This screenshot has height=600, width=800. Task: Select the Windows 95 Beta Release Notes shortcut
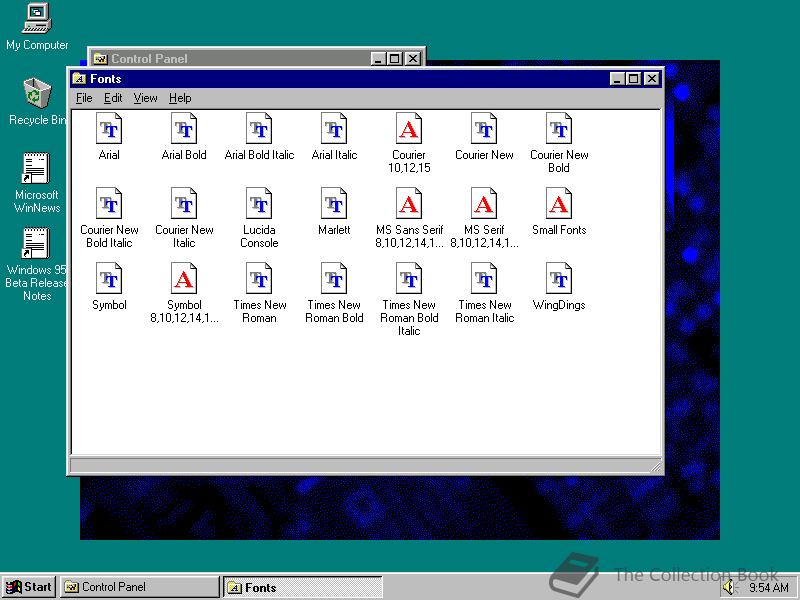pos(37,245)
